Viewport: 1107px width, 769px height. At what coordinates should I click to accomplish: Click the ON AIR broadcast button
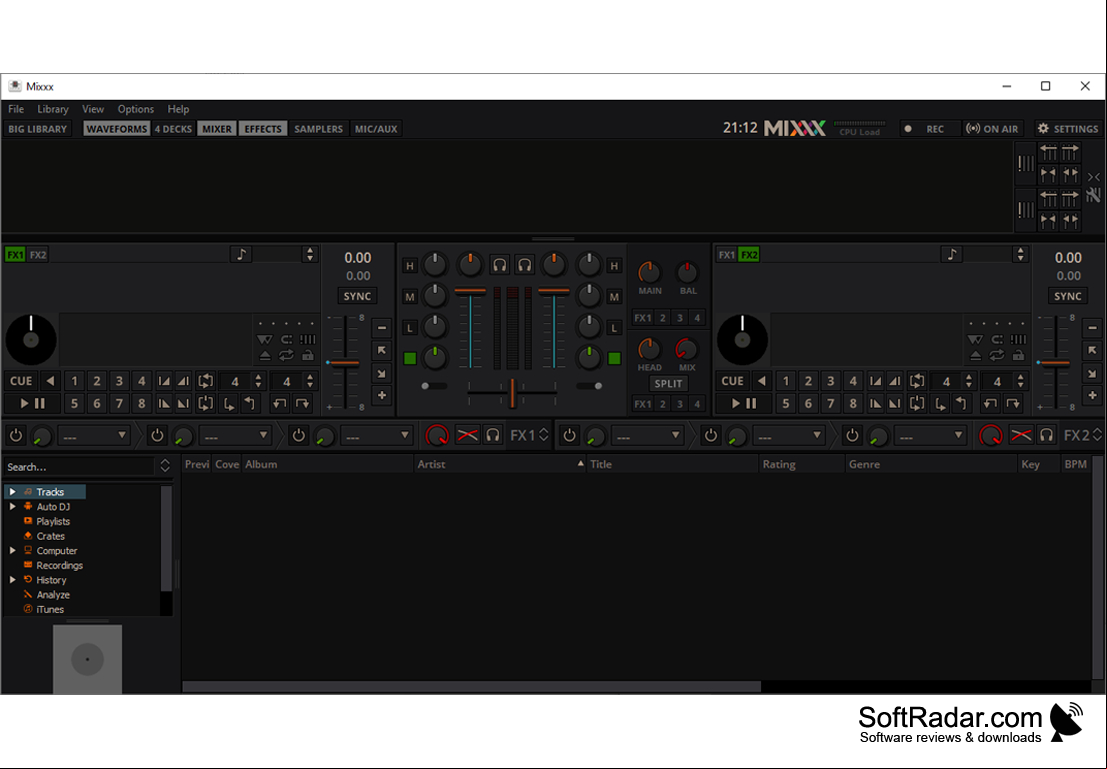pos(993,129)
